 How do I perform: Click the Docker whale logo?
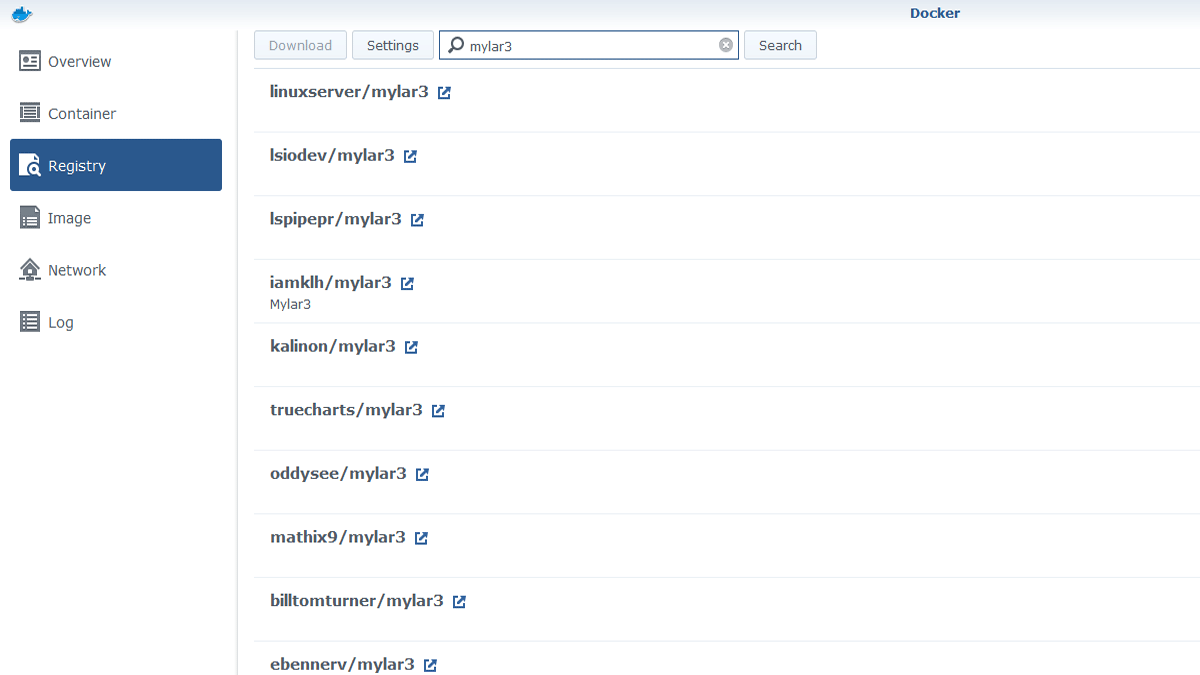pos(22,14)
